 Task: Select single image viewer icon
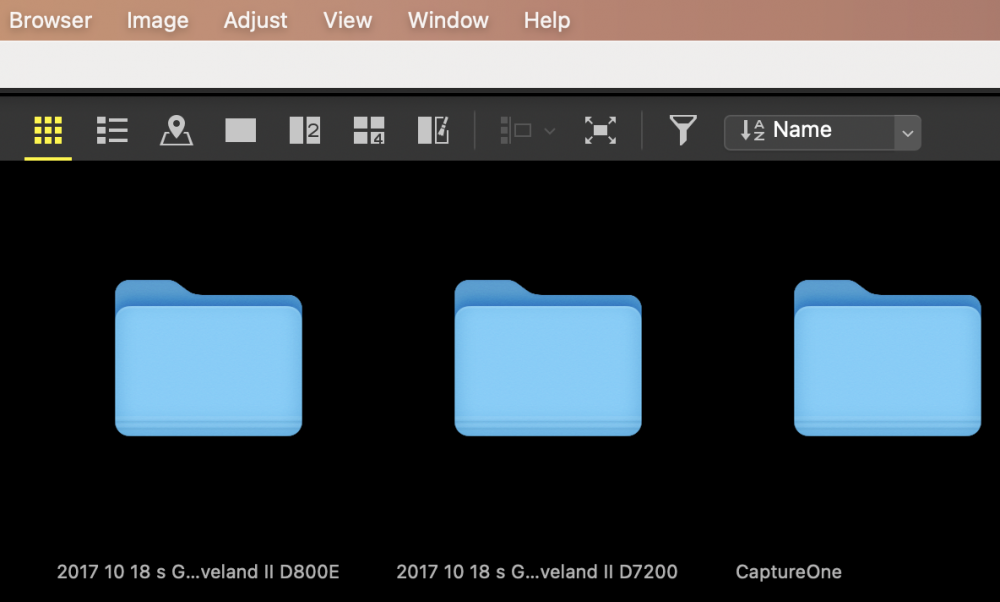point(240,131)
